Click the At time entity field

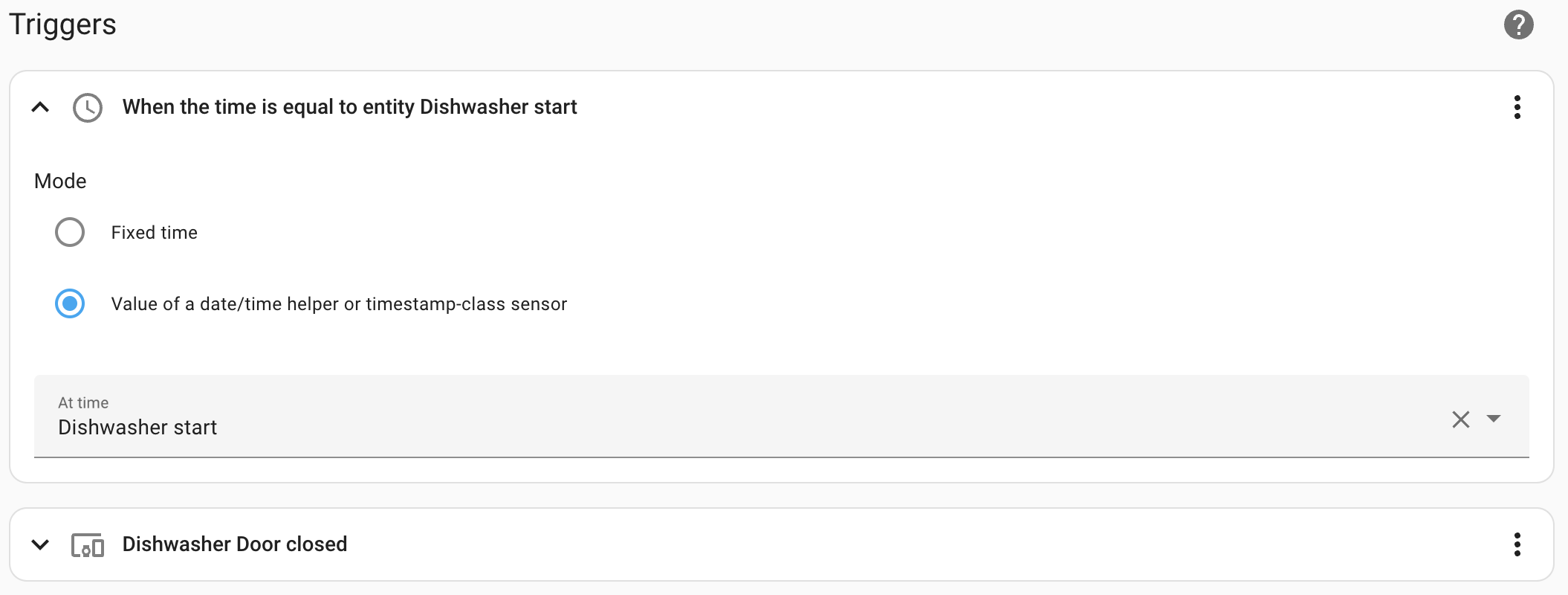pyautogui.click(x=782, y=416)
